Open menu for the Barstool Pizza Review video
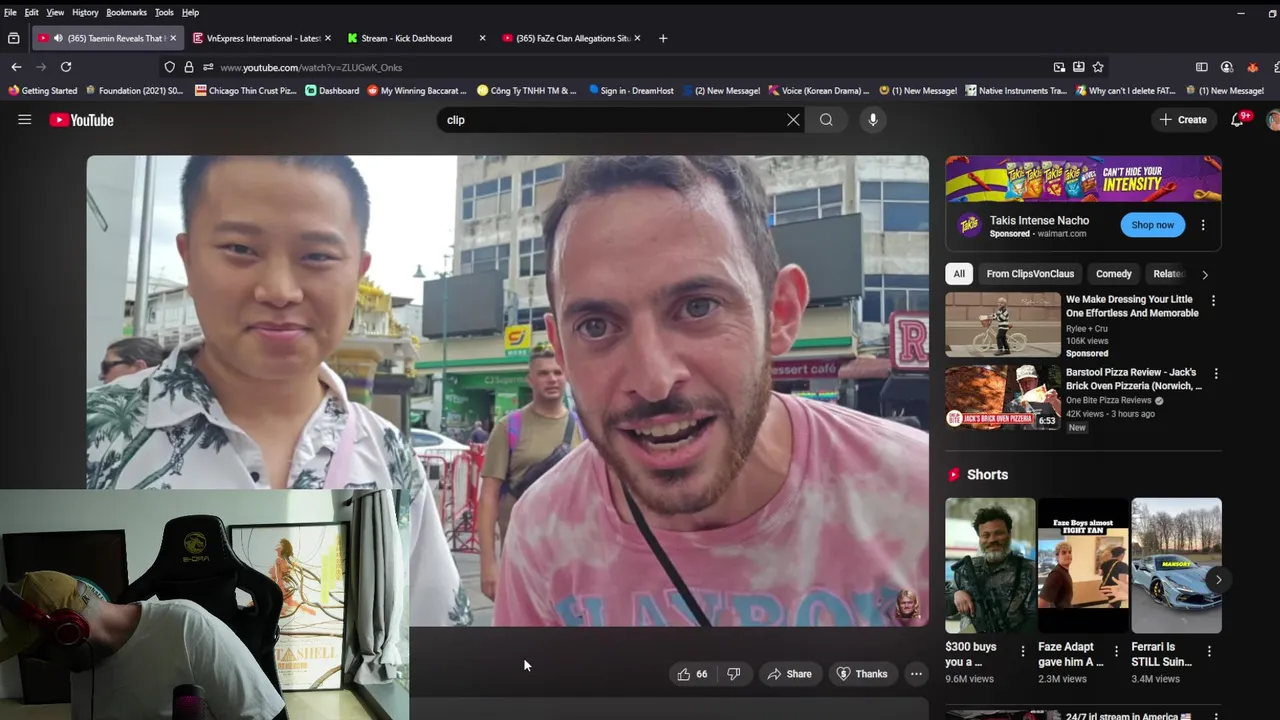1280x720 pixels. coord(1216,373)
